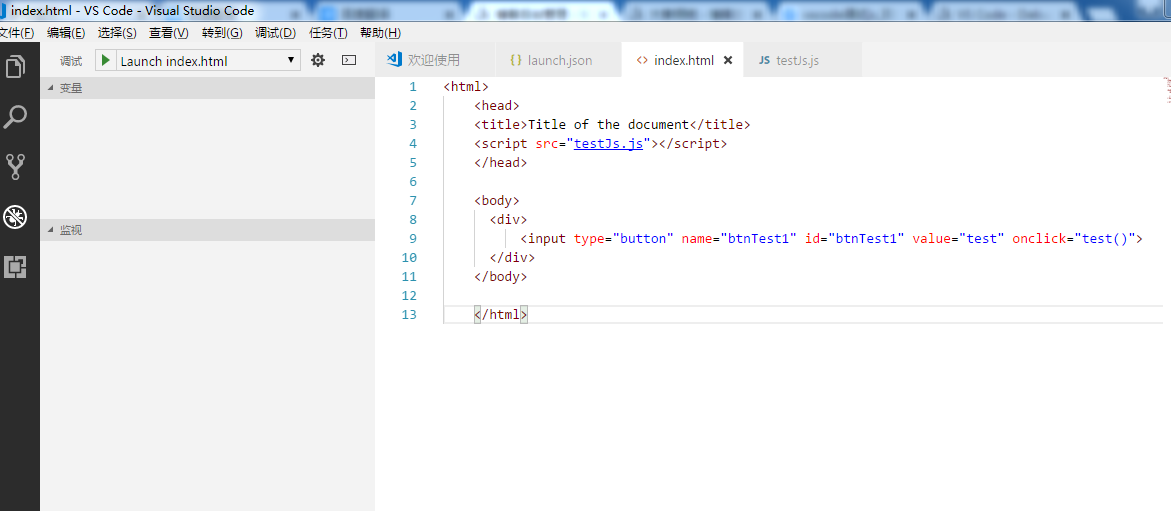This screenshot has width=1171, height=511.
Task: Open the 帮助(H) menu
Action: tap(380, 33)
